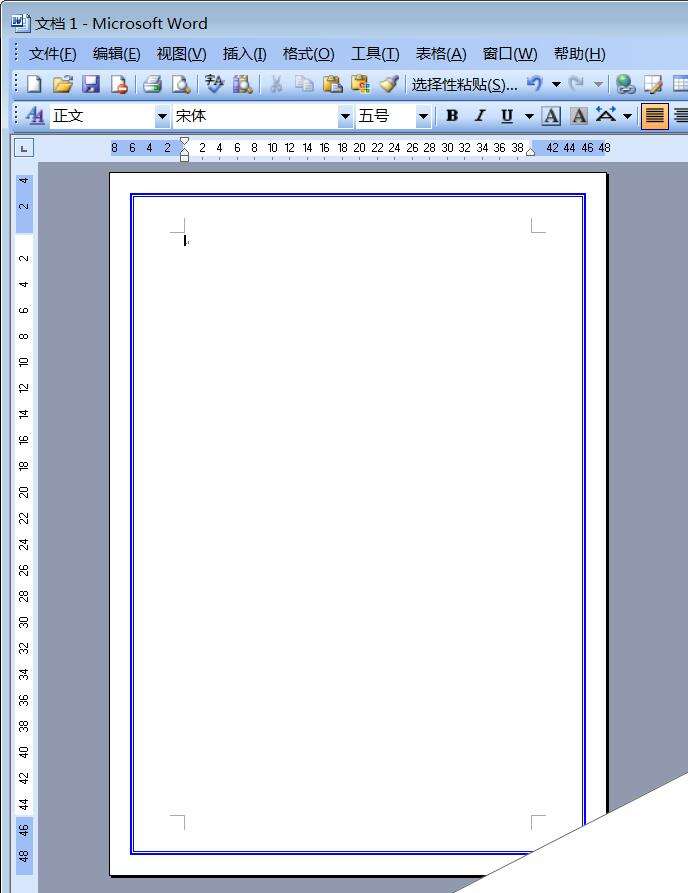Image resolution: width=688 pixels, height=893 pixels.
Task: Open the 格式(O) menu
Action: (x=308, y=54)
